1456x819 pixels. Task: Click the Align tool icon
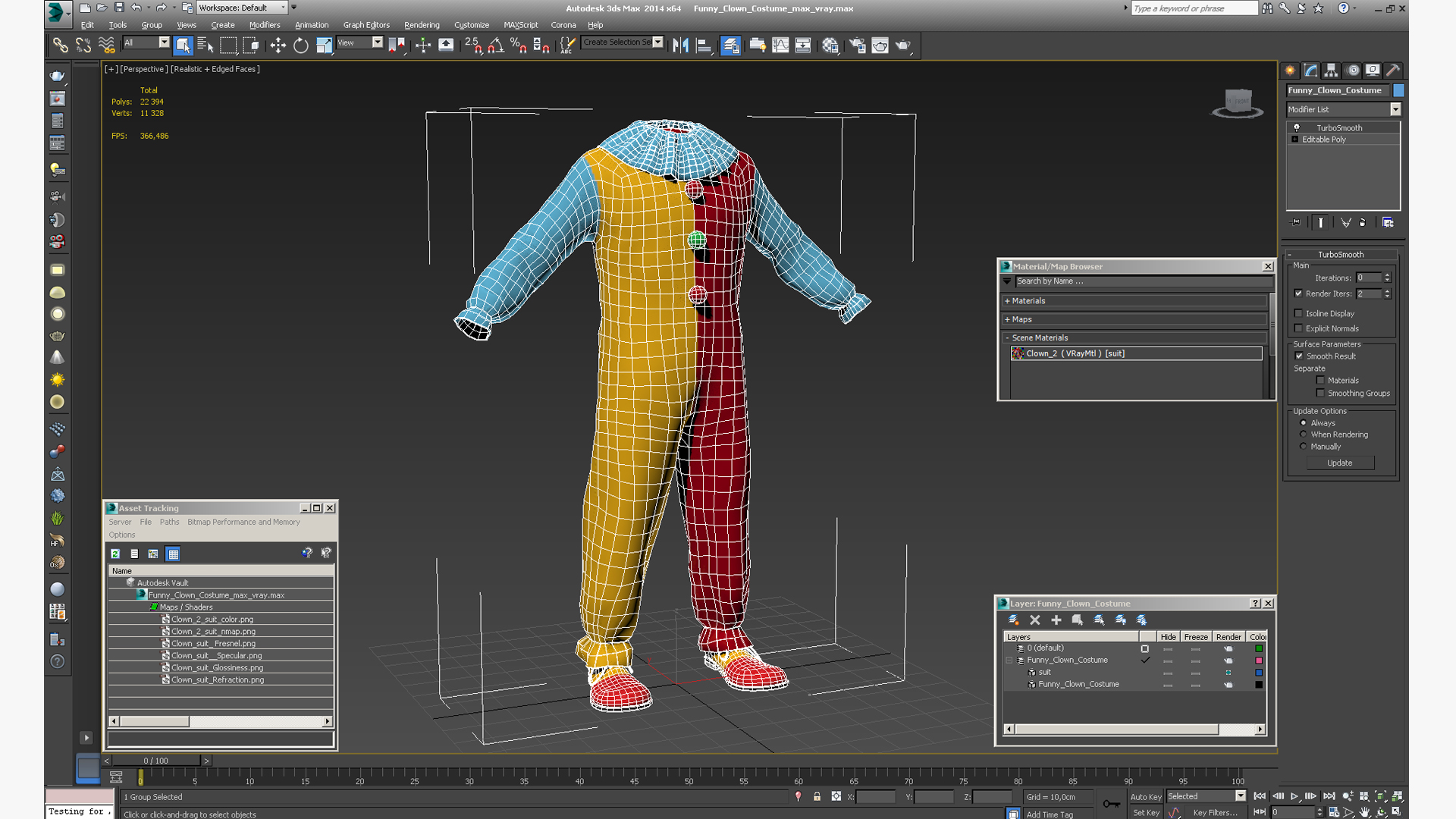point(704,45)
